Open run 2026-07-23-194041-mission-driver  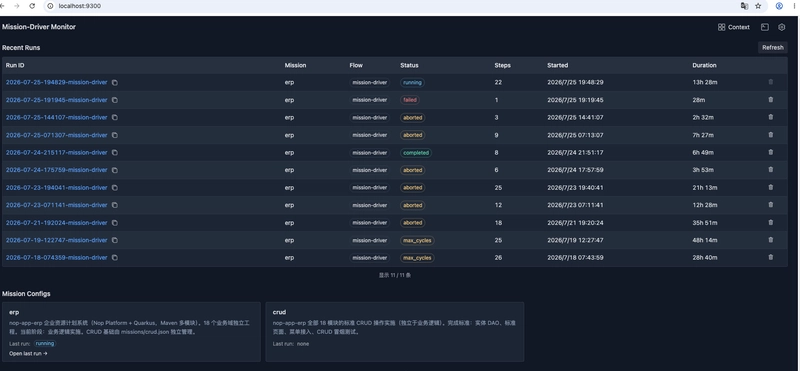(x=57, y=188)
